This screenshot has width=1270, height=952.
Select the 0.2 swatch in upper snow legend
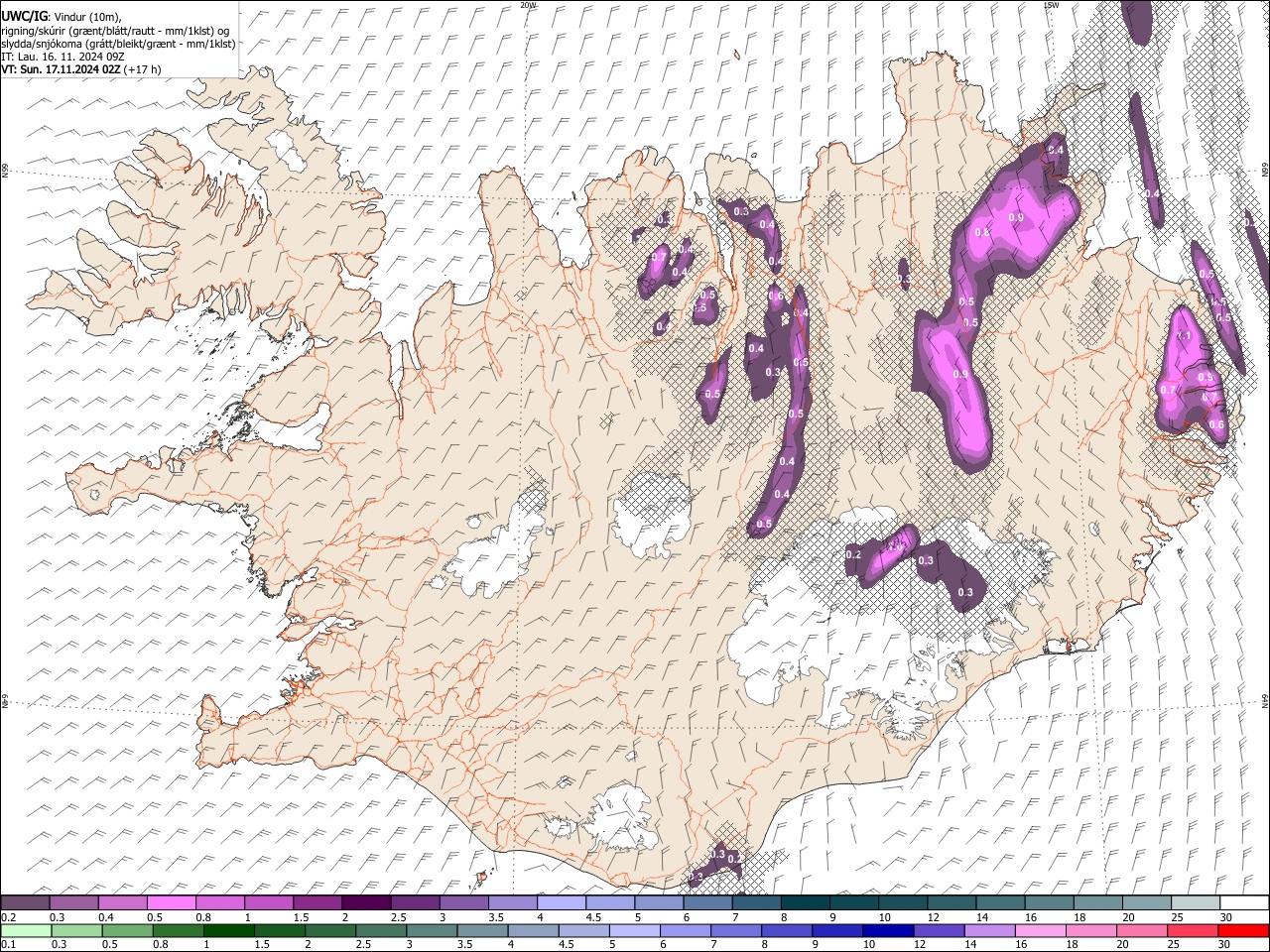pyautogui.click(x=25, y=902)
